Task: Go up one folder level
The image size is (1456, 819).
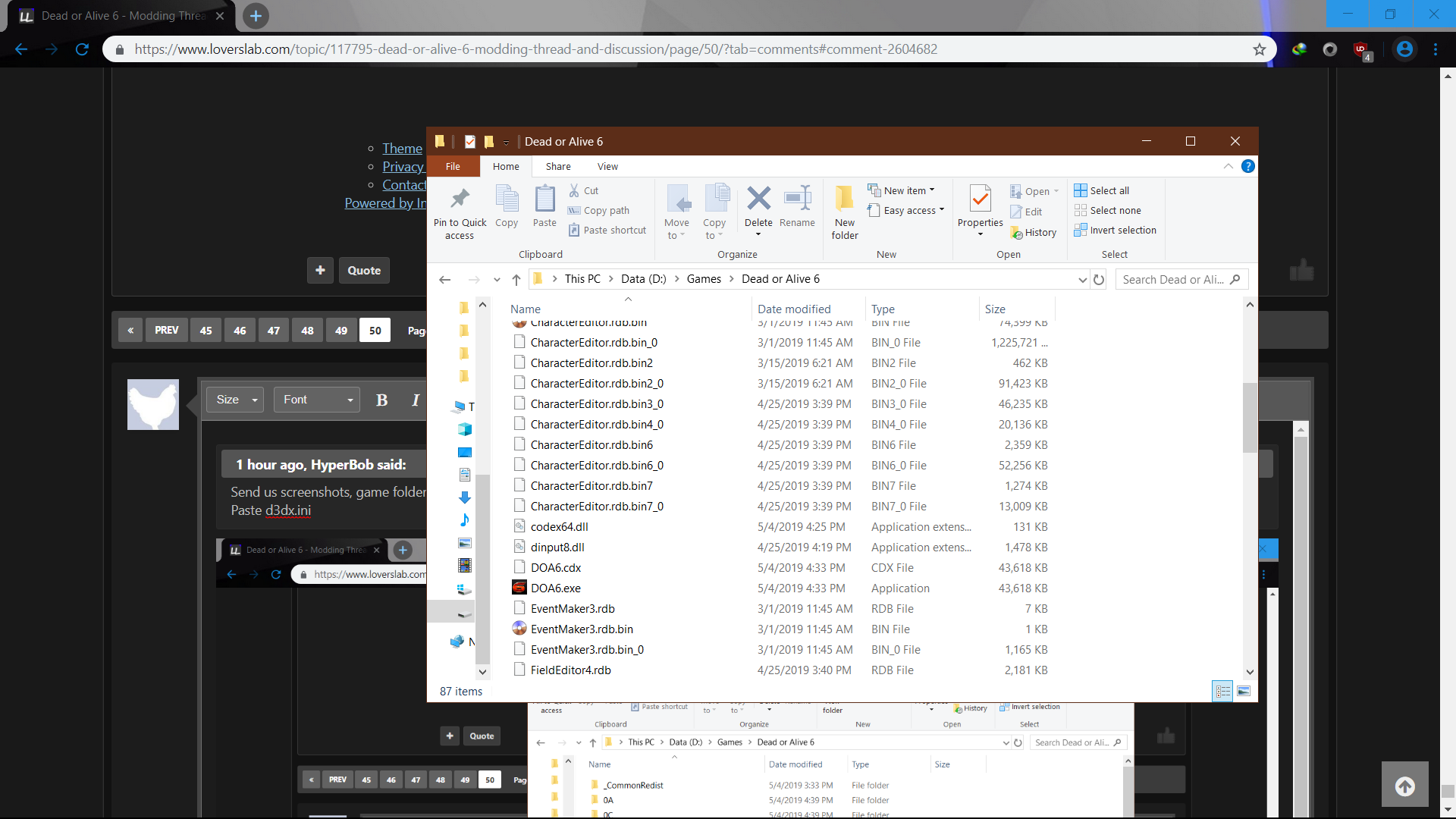Action: pyautogui.click(x=516, y=280)
